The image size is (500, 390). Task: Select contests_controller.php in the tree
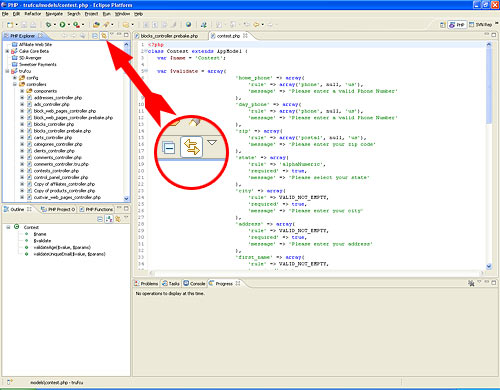(56, 171)
